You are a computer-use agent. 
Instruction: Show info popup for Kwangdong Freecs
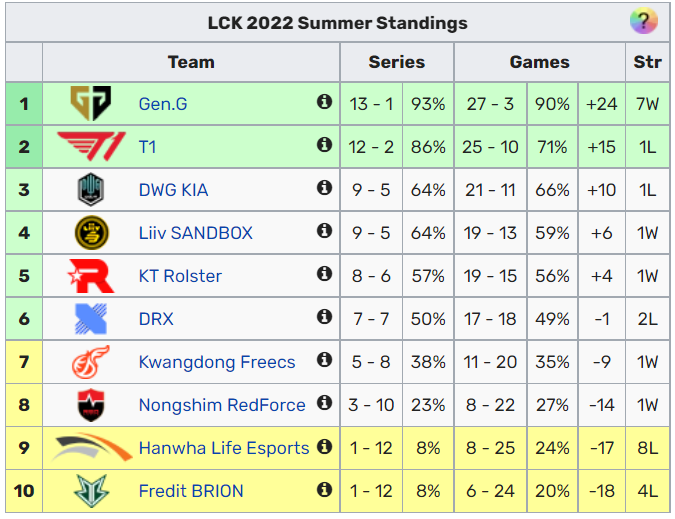(x=324, y=360)
